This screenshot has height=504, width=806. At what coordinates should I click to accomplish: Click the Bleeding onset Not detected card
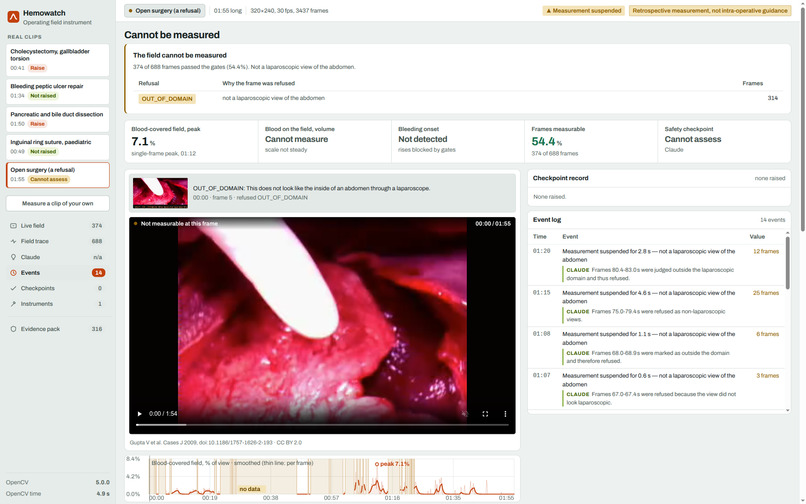pyautogui.click(x=458, y=141)
